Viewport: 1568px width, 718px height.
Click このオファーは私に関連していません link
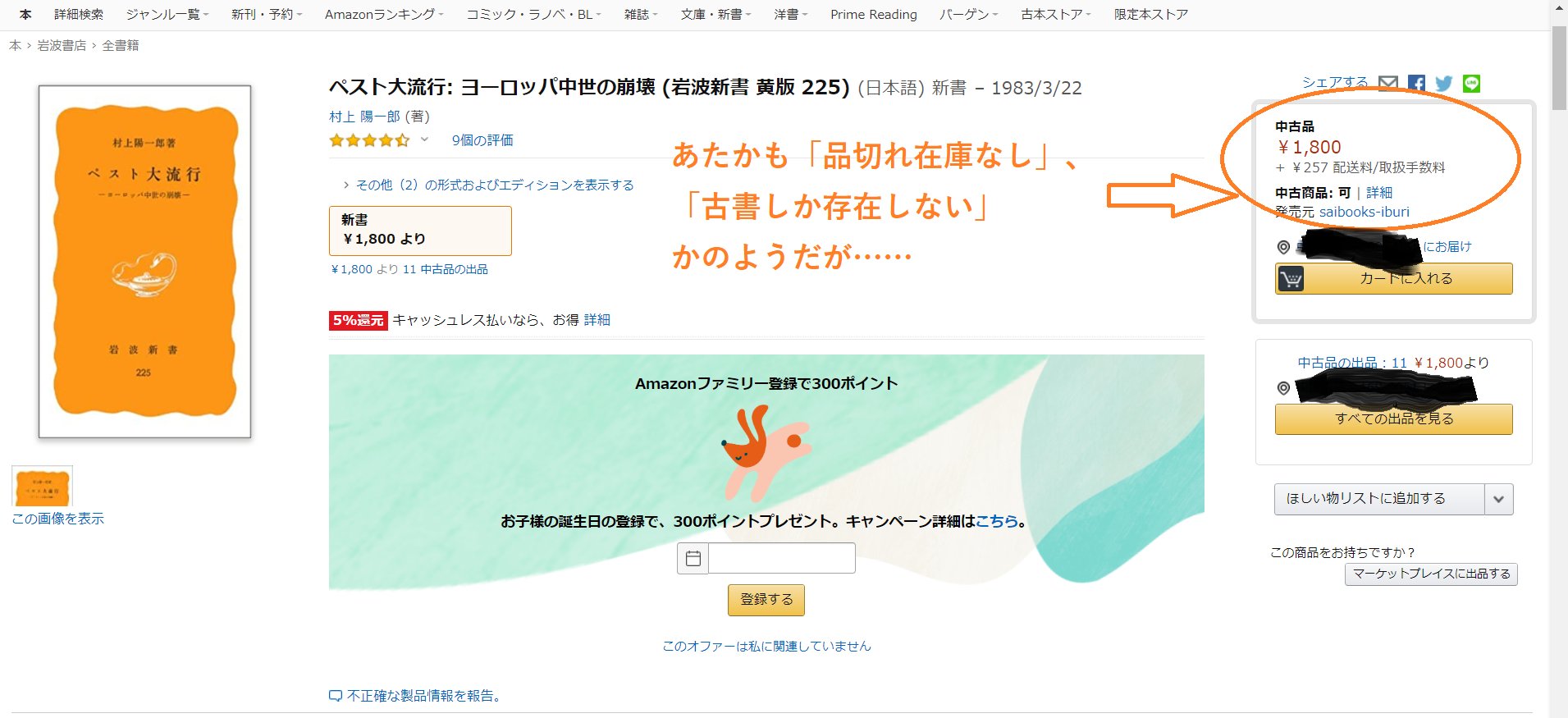tap(766, 647)
